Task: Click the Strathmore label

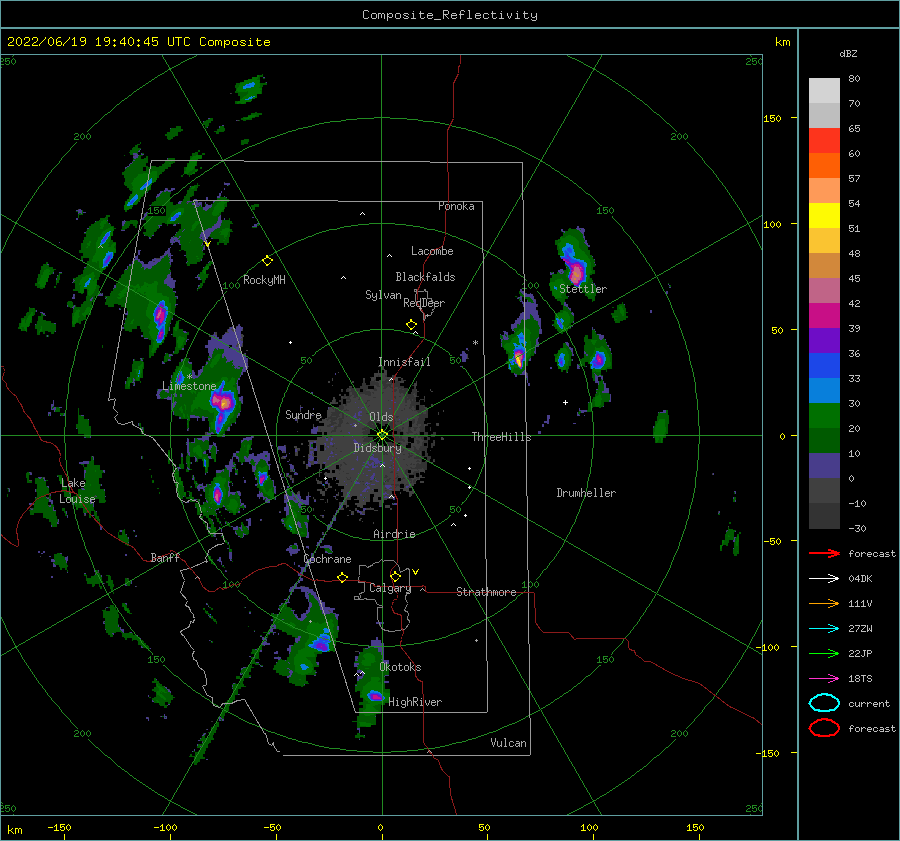Action: click(x=486, y=592)
